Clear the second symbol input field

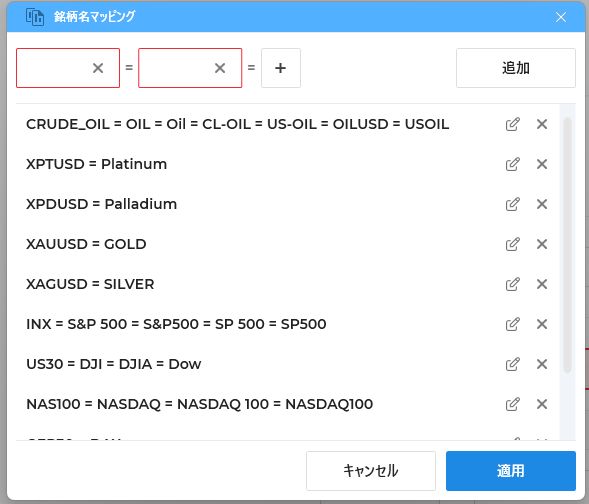coord(220,68)
